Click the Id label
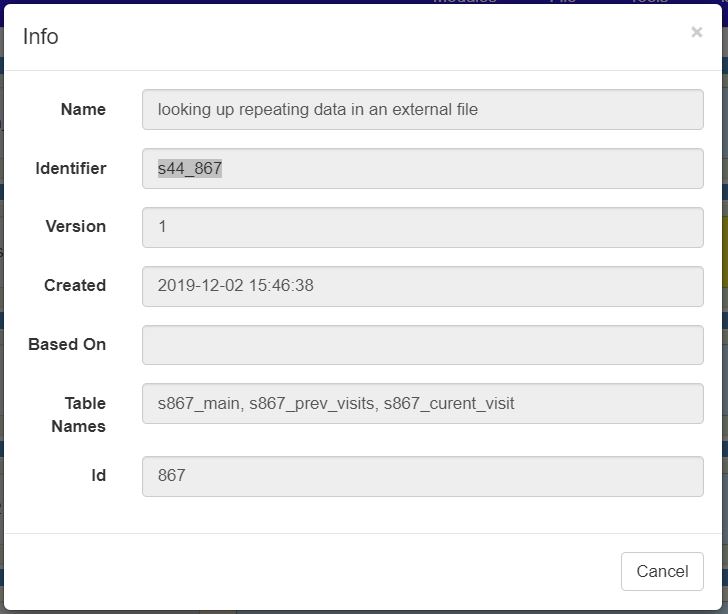 click(98, 476)
